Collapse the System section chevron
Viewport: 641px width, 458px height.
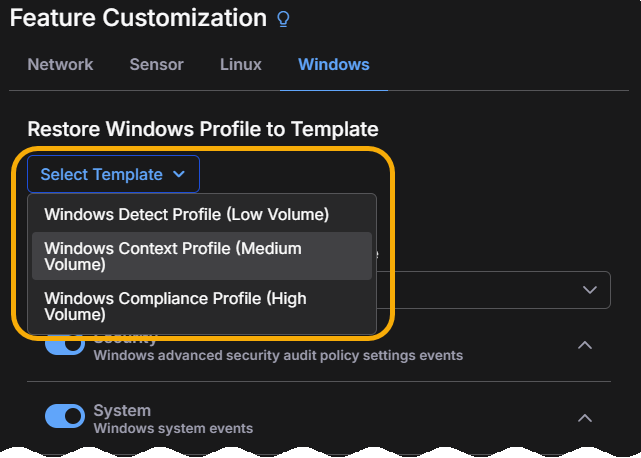click(x=586, y=417)
